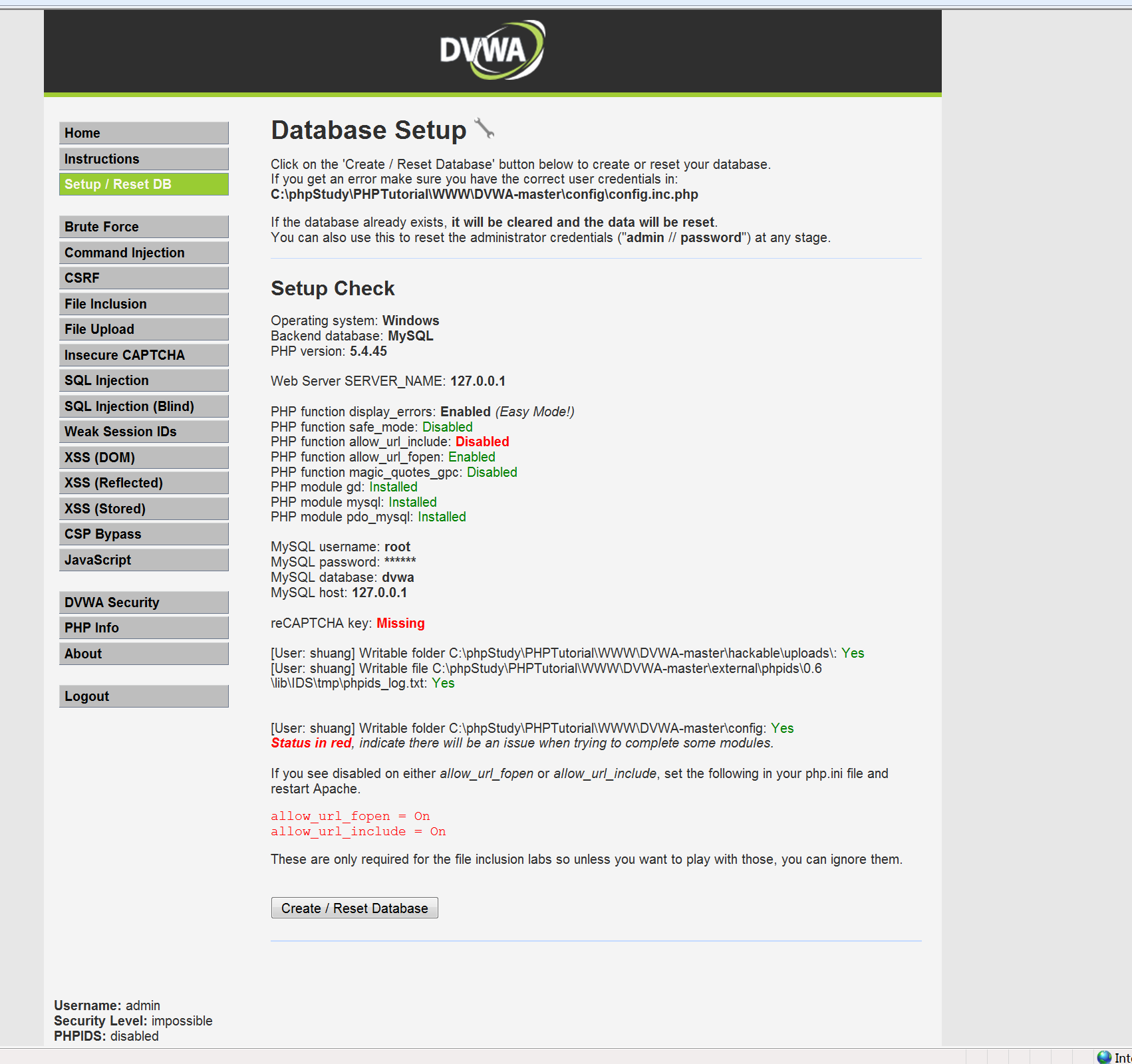
Task: Click green Installed status for pdo_mysql
Action: [442, 517]
